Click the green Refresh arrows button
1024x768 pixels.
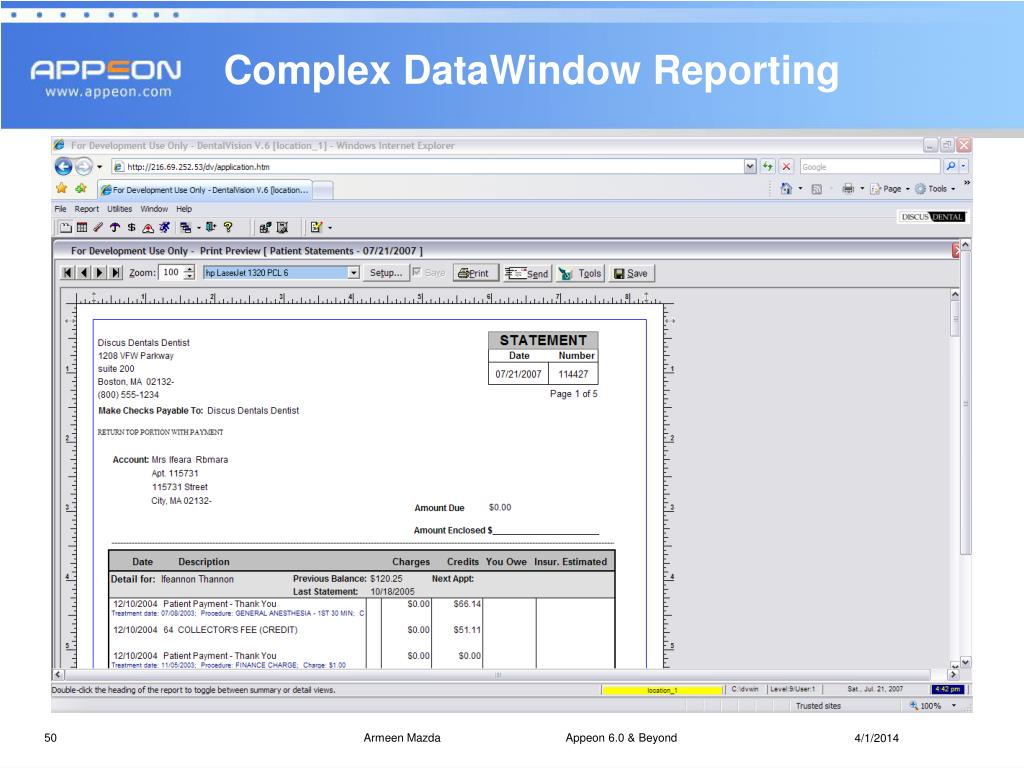pos(767,167)
